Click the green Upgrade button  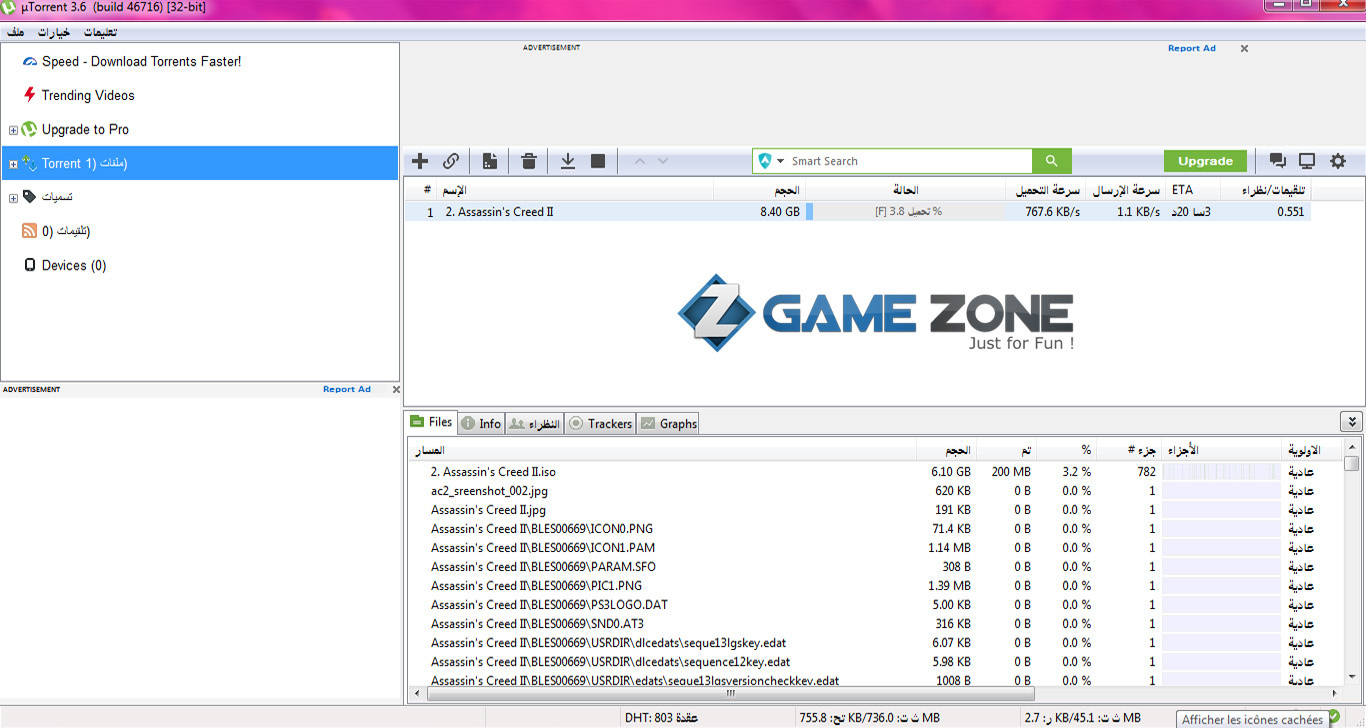point(1205,161)
